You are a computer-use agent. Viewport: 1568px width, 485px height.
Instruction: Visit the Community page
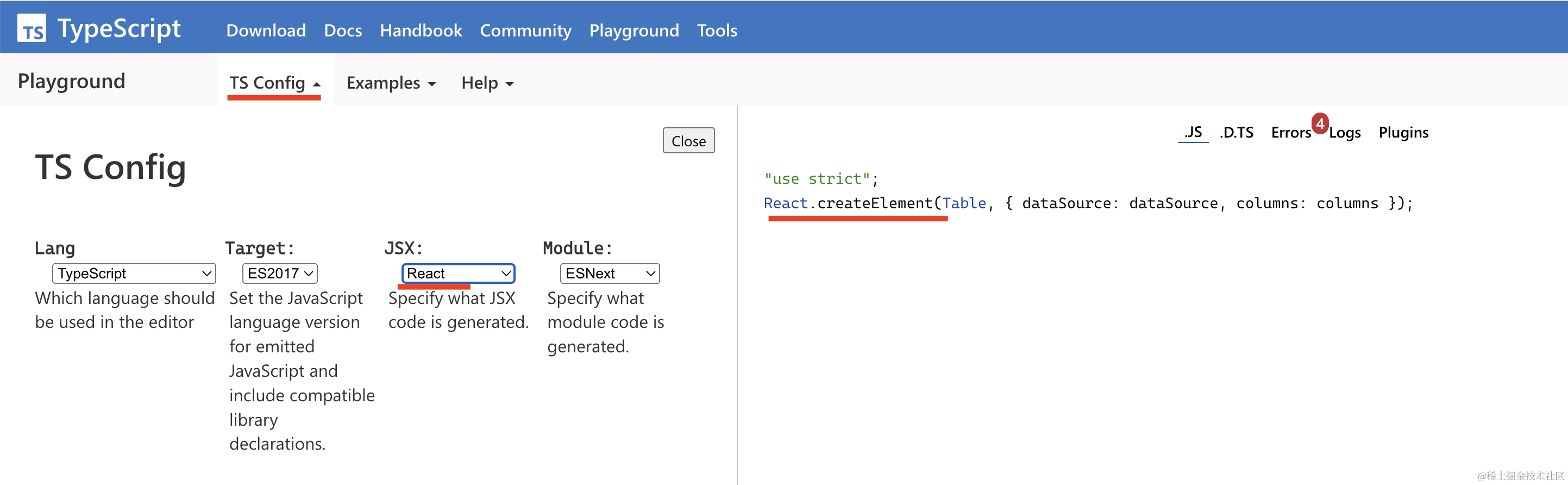(x=525, y=30)
